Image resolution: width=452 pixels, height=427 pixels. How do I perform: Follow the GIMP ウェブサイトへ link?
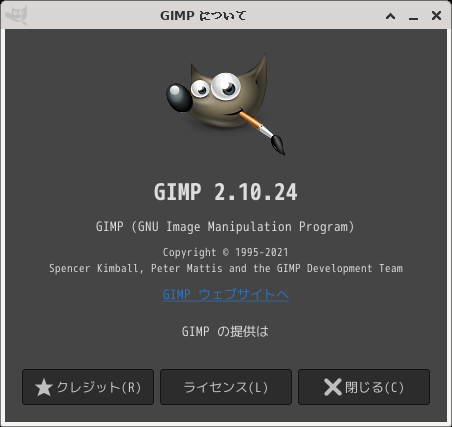point(226,295)
